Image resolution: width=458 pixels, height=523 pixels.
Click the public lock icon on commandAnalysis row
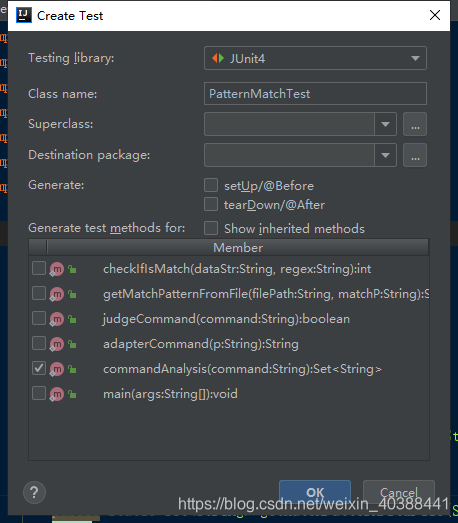(72, 369)
